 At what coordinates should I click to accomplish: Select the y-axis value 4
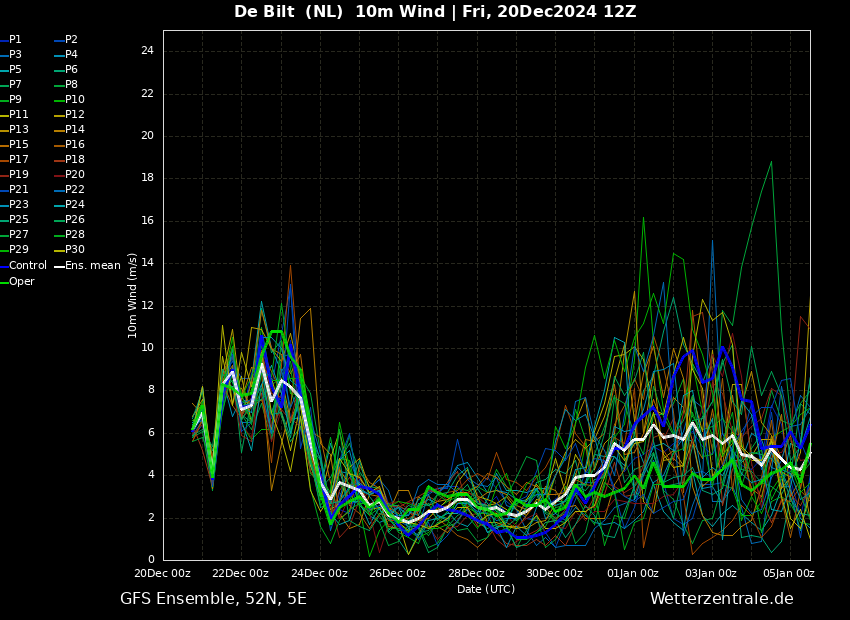[x=151, y=475]
